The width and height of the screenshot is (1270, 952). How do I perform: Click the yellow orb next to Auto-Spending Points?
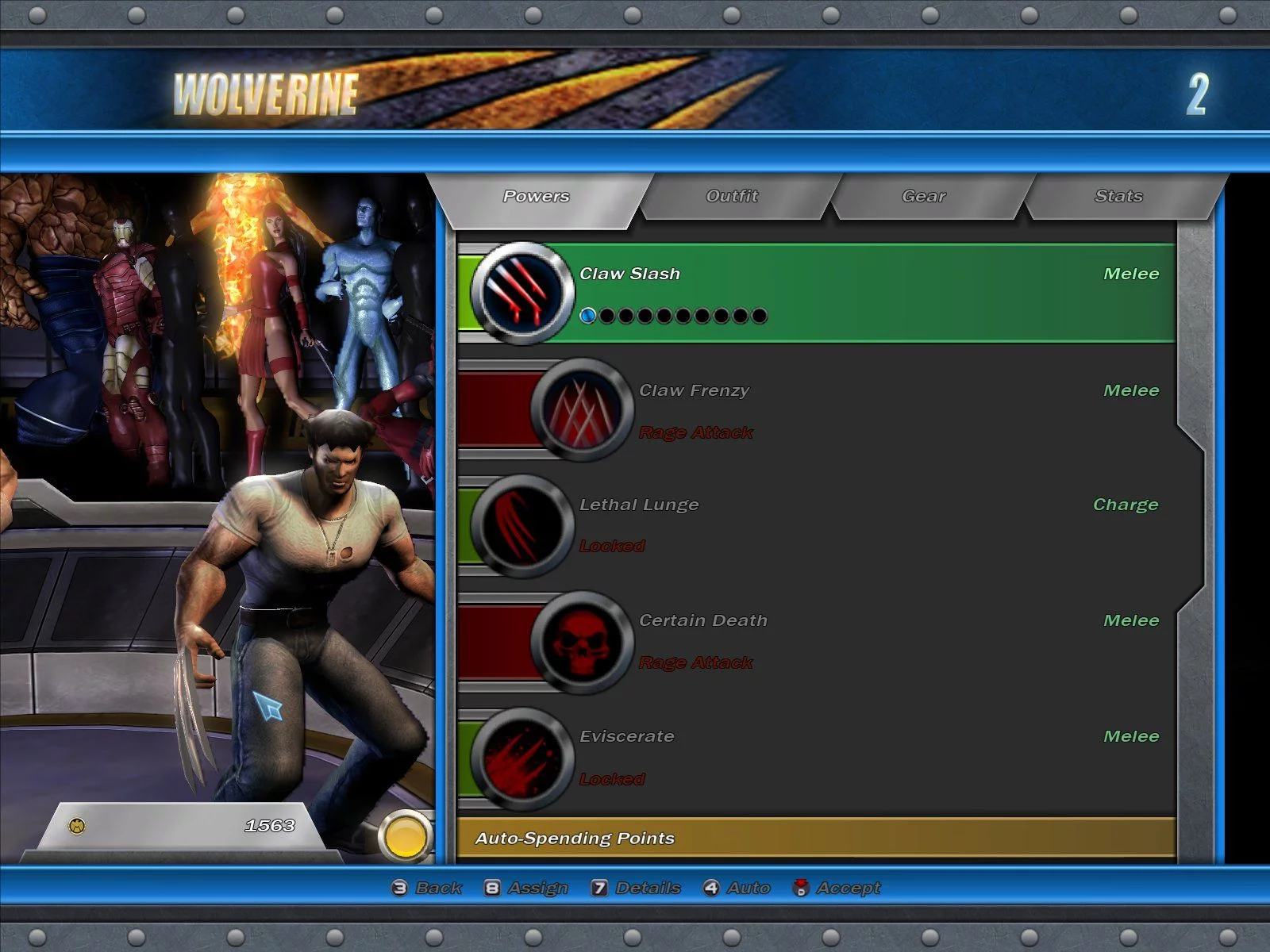(406, 837)
